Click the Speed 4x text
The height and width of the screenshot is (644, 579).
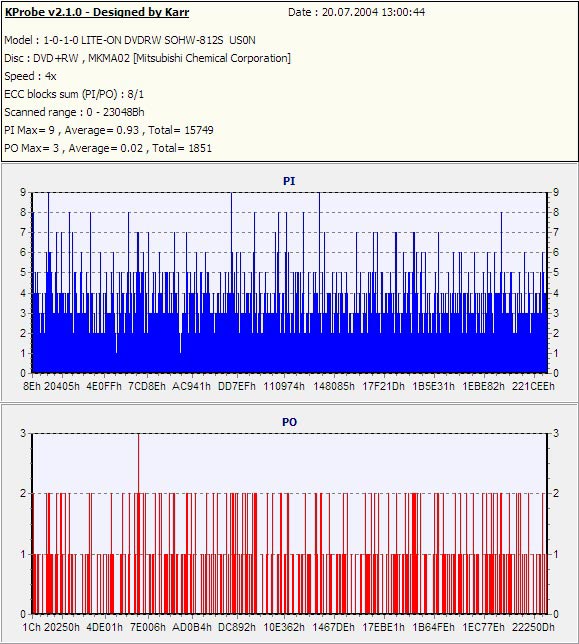point(30,76)
